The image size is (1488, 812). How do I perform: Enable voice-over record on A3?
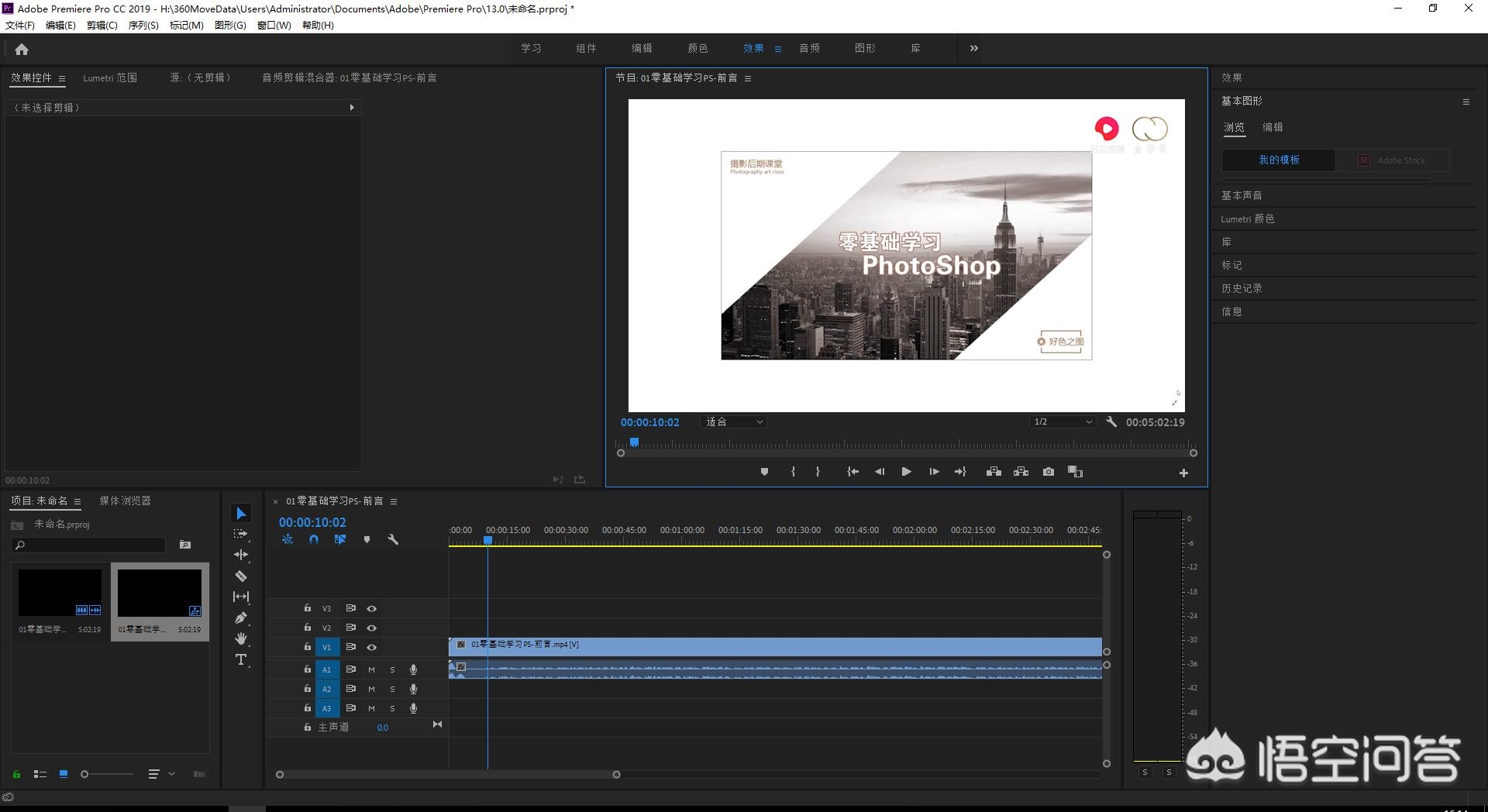click(x=413, y=708)
